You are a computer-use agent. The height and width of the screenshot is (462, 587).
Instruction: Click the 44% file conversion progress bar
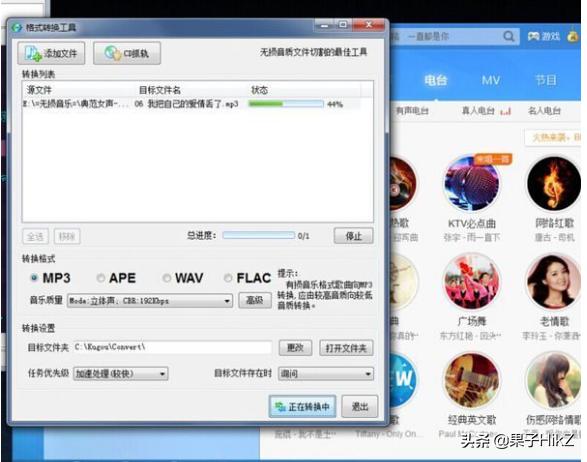[286, 104]
